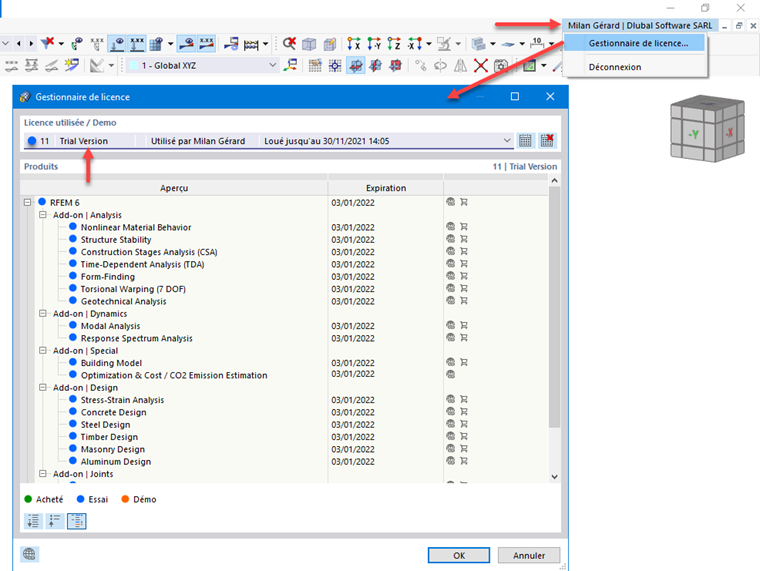760x571 pixels.
Task: Click the grid with eye display icon
Action: [156, 44]
